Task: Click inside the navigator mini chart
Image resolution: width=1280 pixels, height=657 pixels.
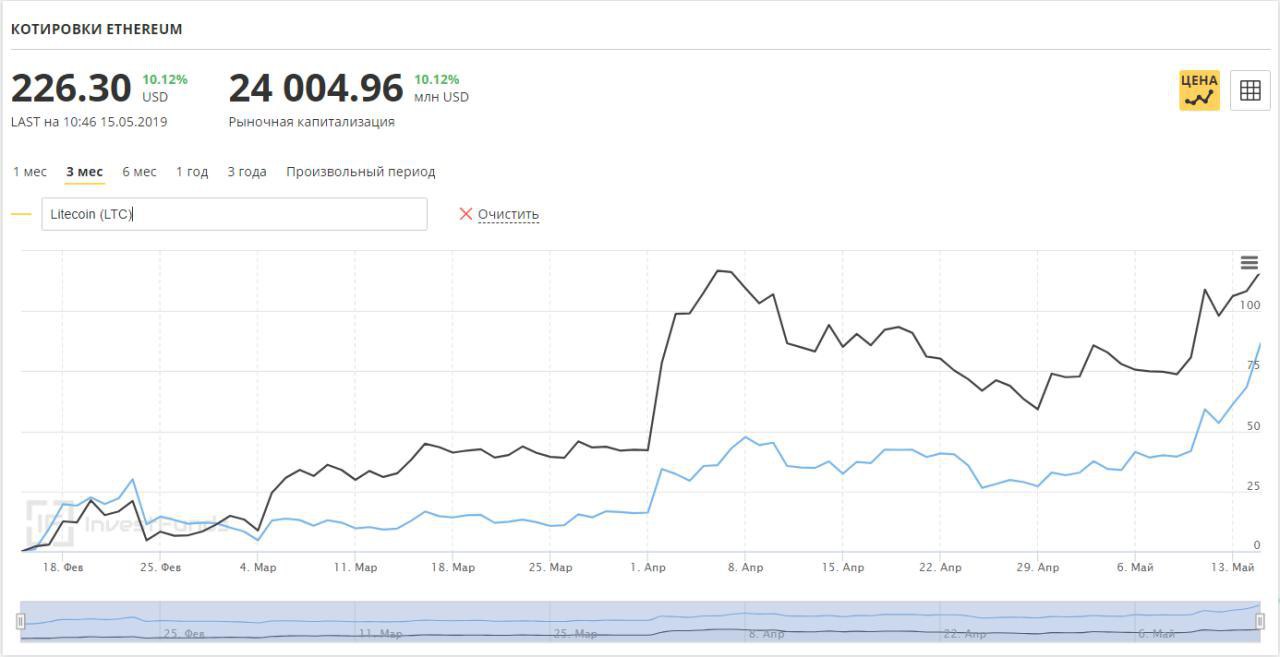Action: 640,621
